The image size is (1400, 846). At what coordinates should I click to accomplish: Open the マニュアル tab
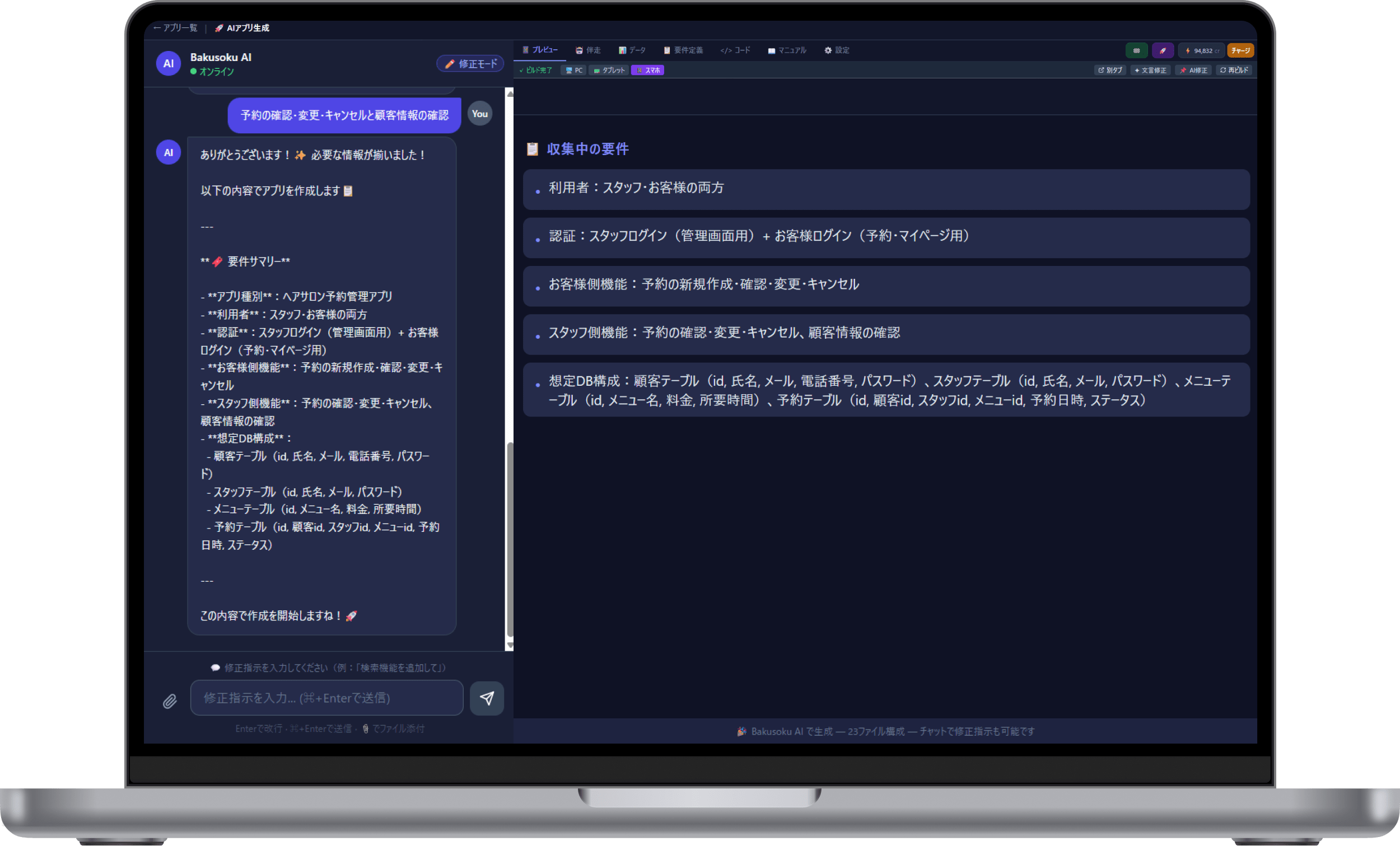coord(786,50)
